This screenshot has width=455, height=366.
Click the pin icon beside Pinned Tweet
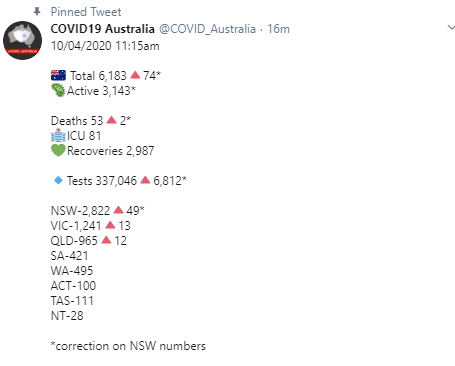pyautogui.click(x=37, y=12)
